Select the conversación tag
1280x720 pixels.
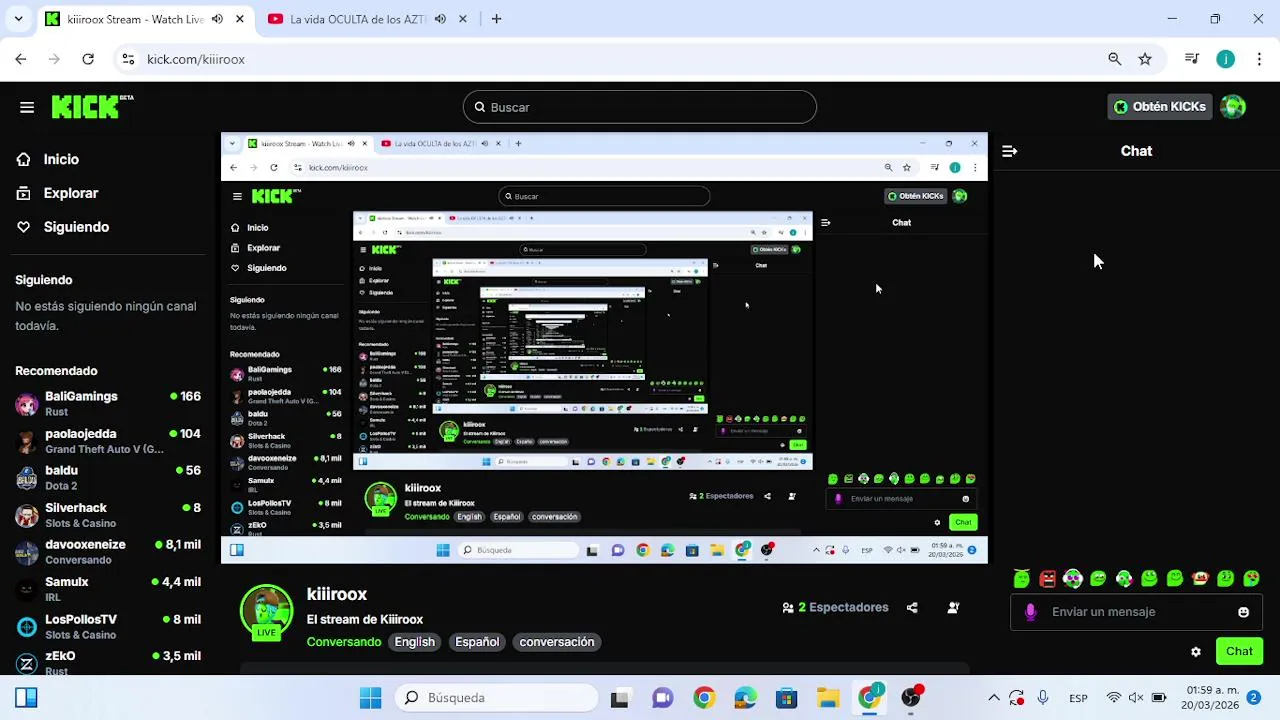(x=557, y=642)
